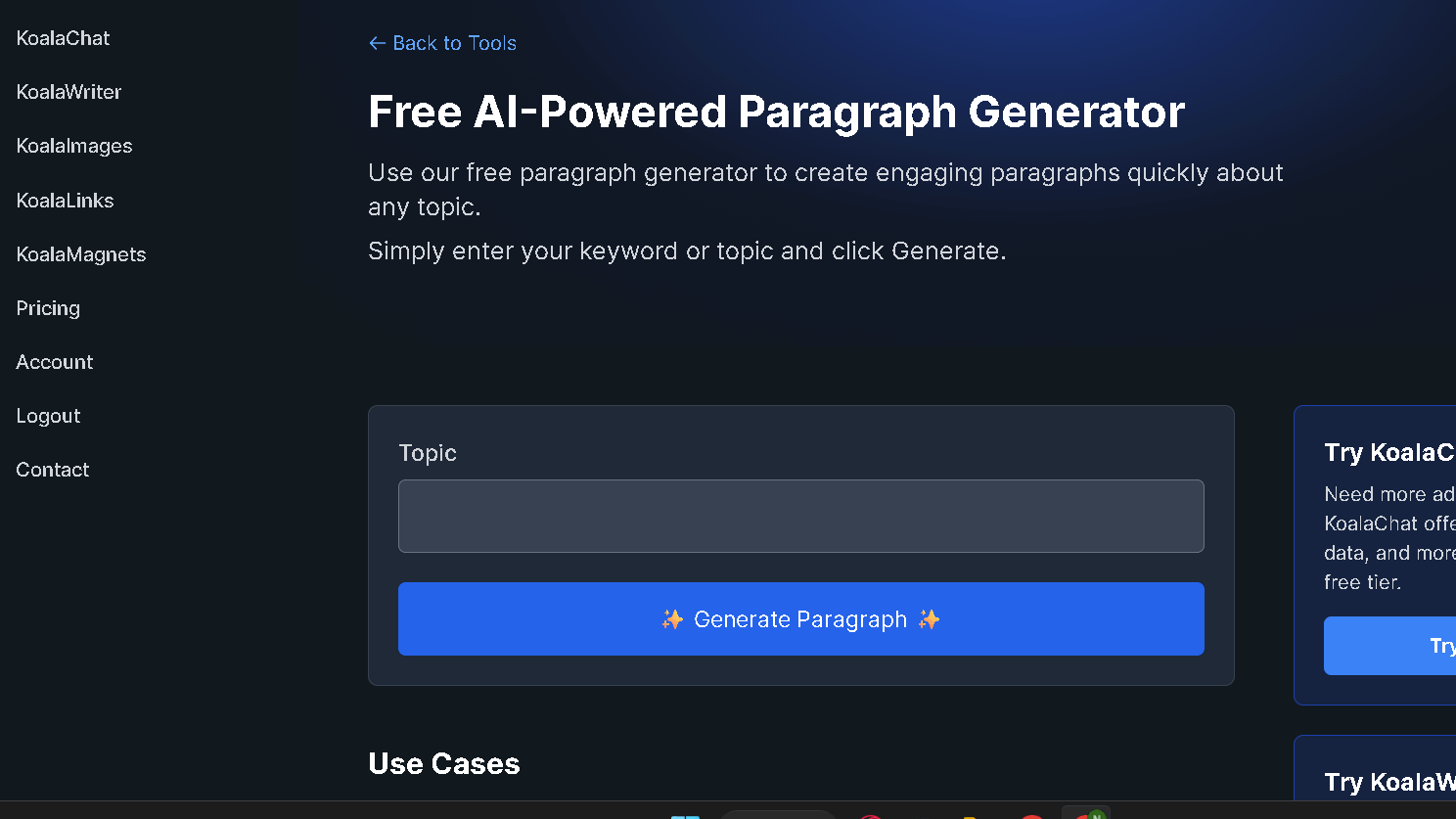Log out using the sidebar link

pyautogui.click(x=48, y=415)
